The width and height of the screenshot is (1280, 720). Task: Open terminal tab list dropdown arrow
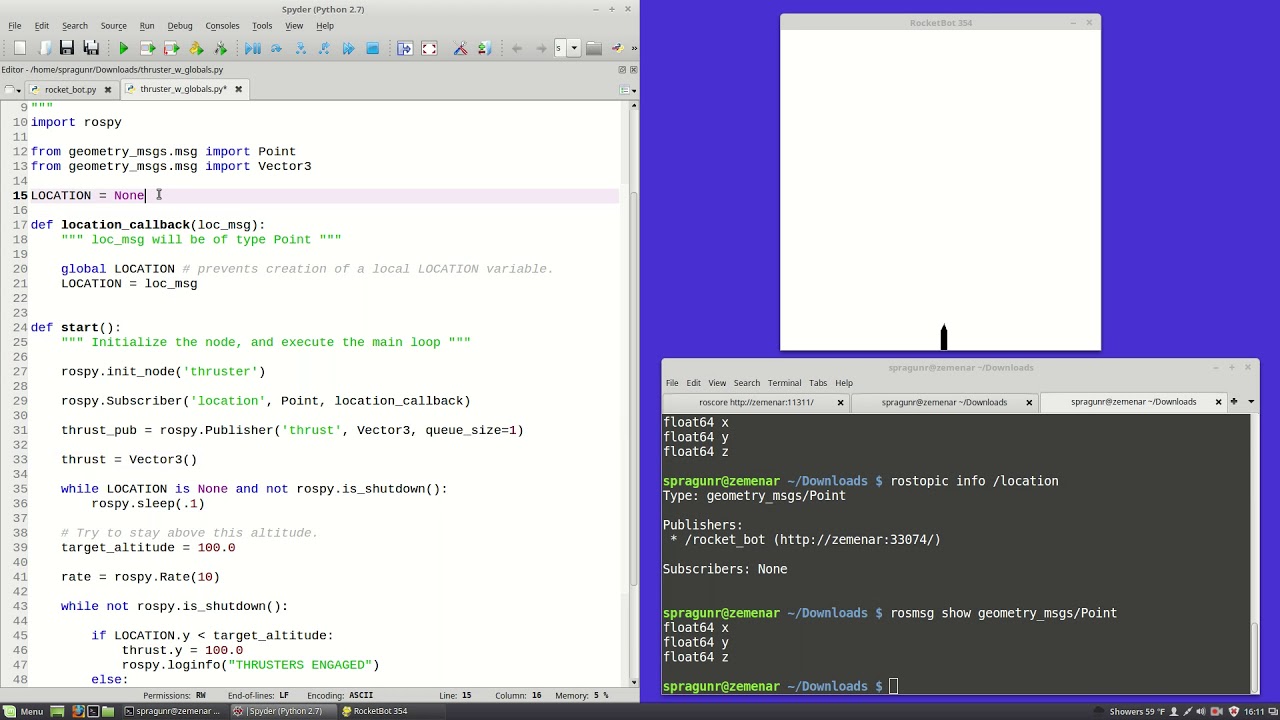coord(1250,402)
